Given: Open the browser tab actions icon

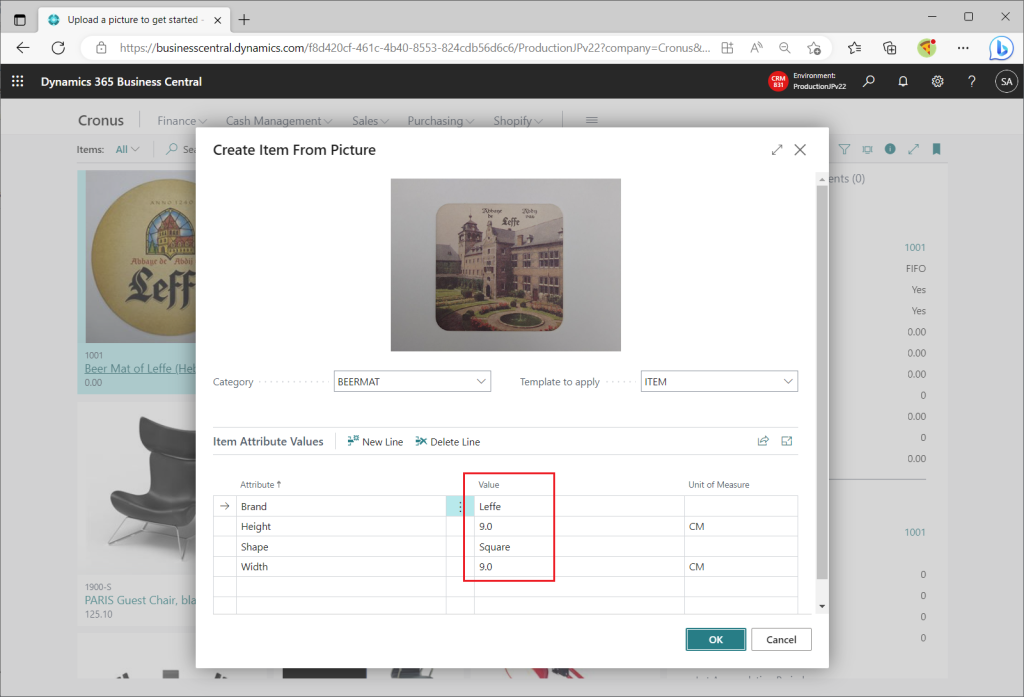Looking at the screenshot, I should [20, 20].
